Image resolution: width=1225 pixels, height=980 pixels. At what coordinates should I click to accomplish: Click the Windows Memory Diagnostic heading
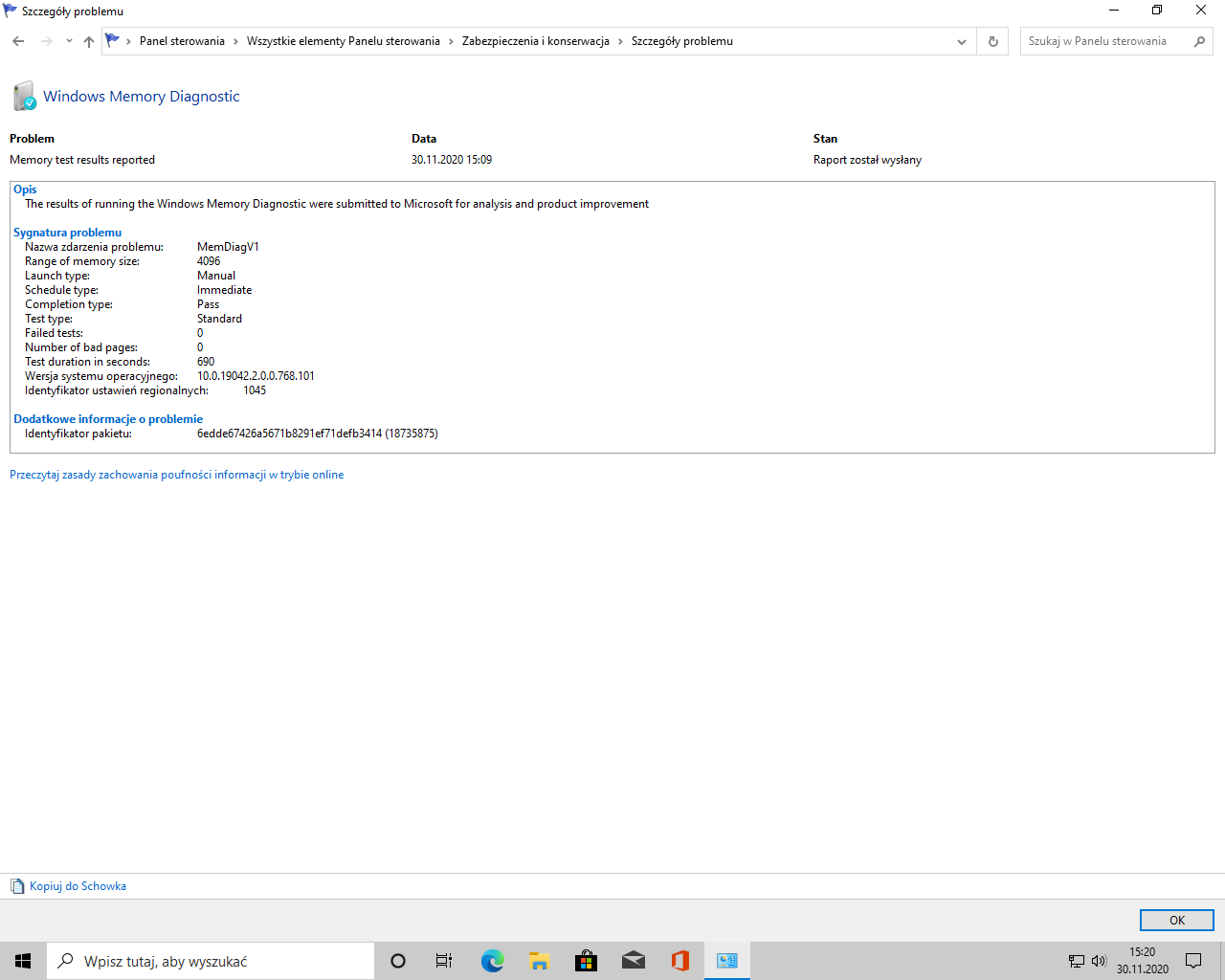(x=142, y=97)
